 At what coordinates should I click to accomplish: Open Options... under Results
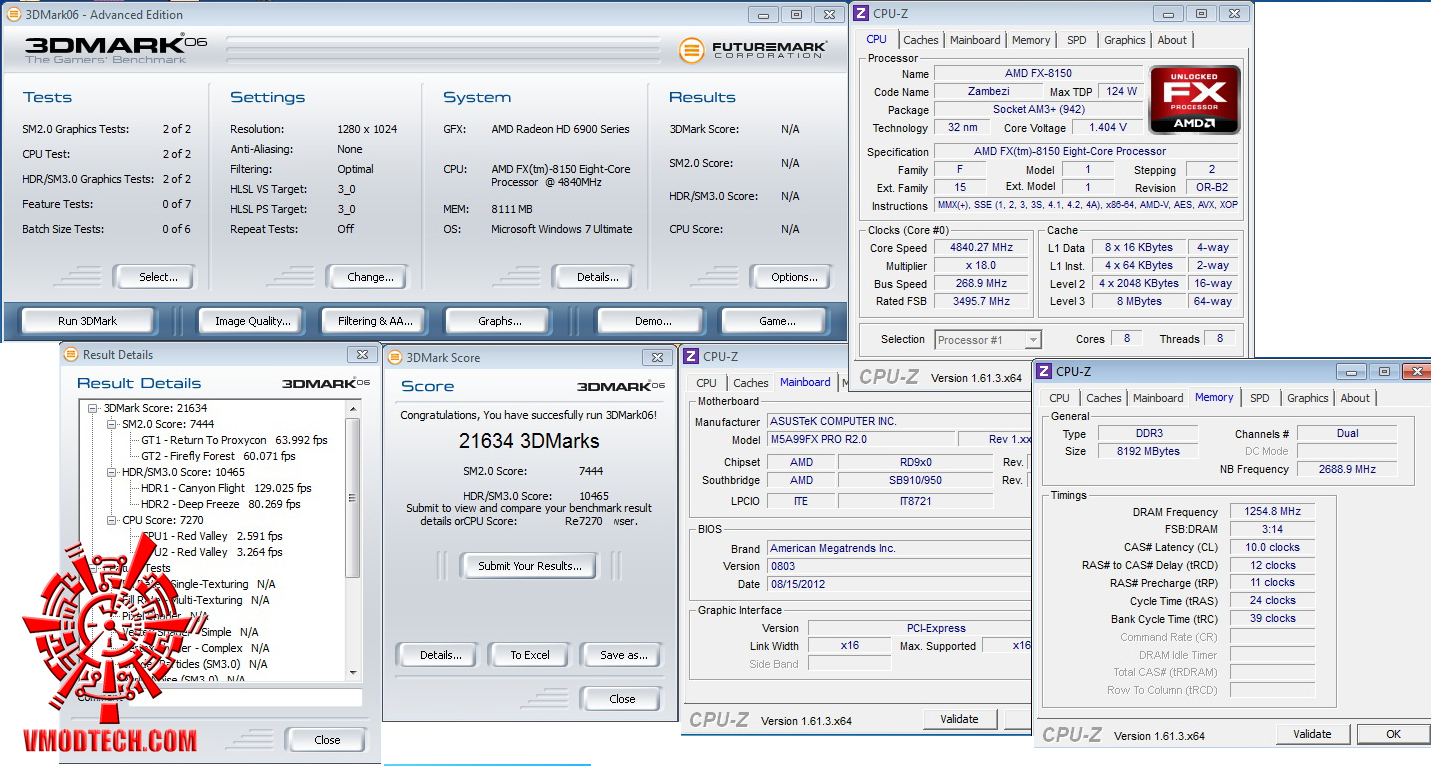tap(795, 277)
